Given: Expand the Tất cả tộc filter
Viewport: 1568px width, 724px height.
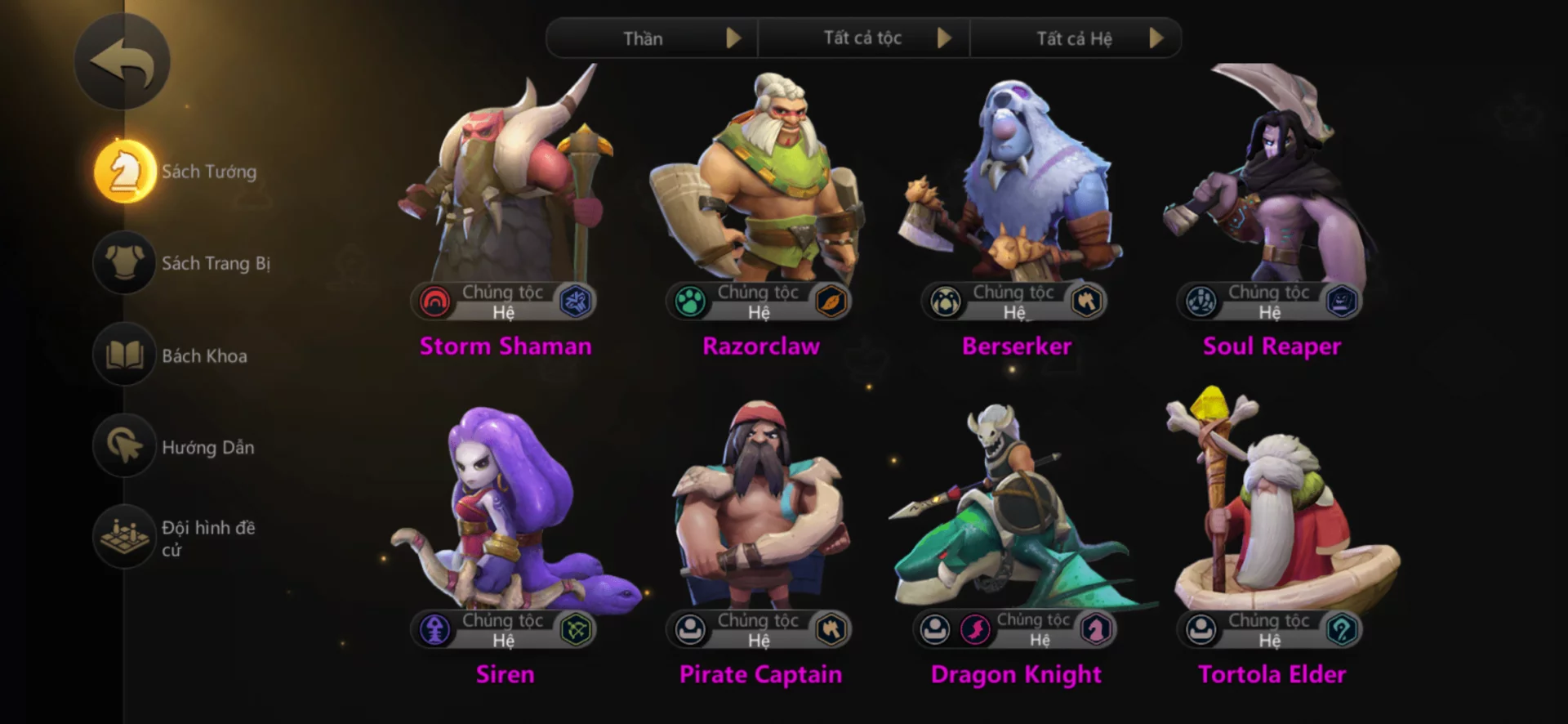Looking at the screenshot, I should pyautogui.click(x=863, y=38).
